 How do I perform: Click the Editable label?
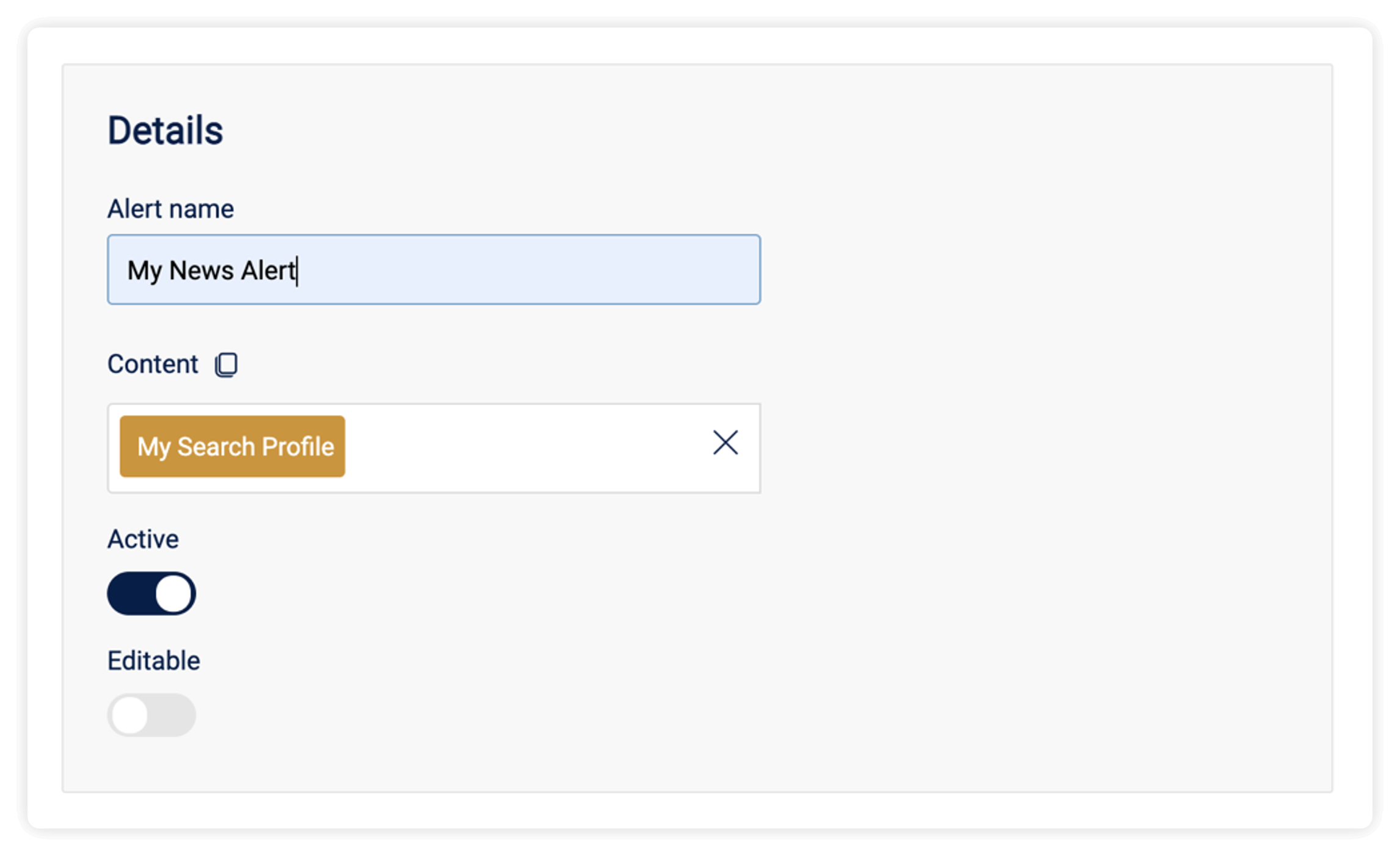coord(153,661)
